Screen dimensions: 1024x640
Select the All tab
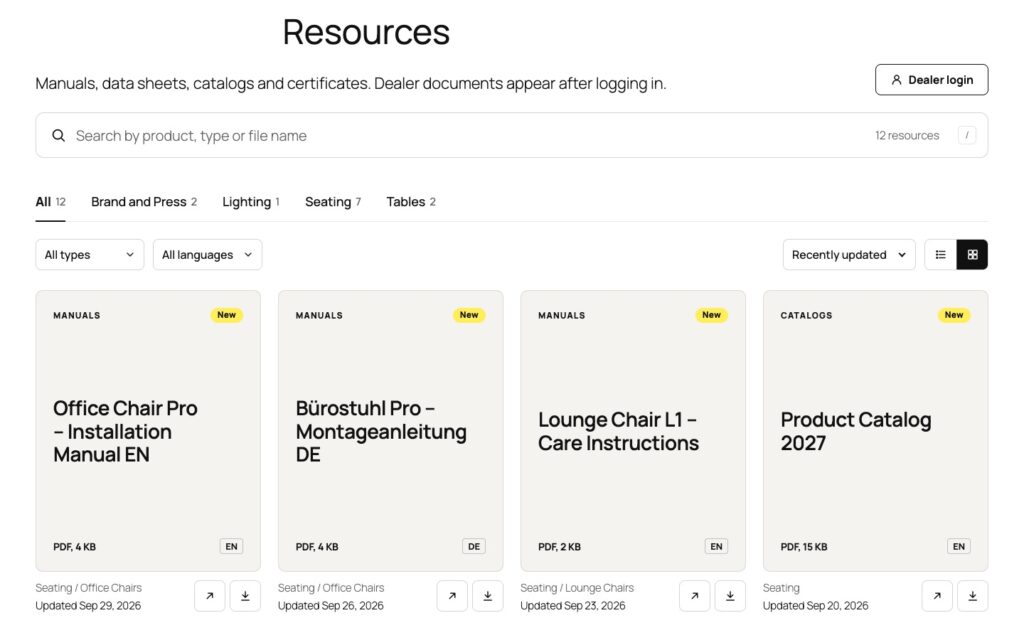click(x=50, y=202)
